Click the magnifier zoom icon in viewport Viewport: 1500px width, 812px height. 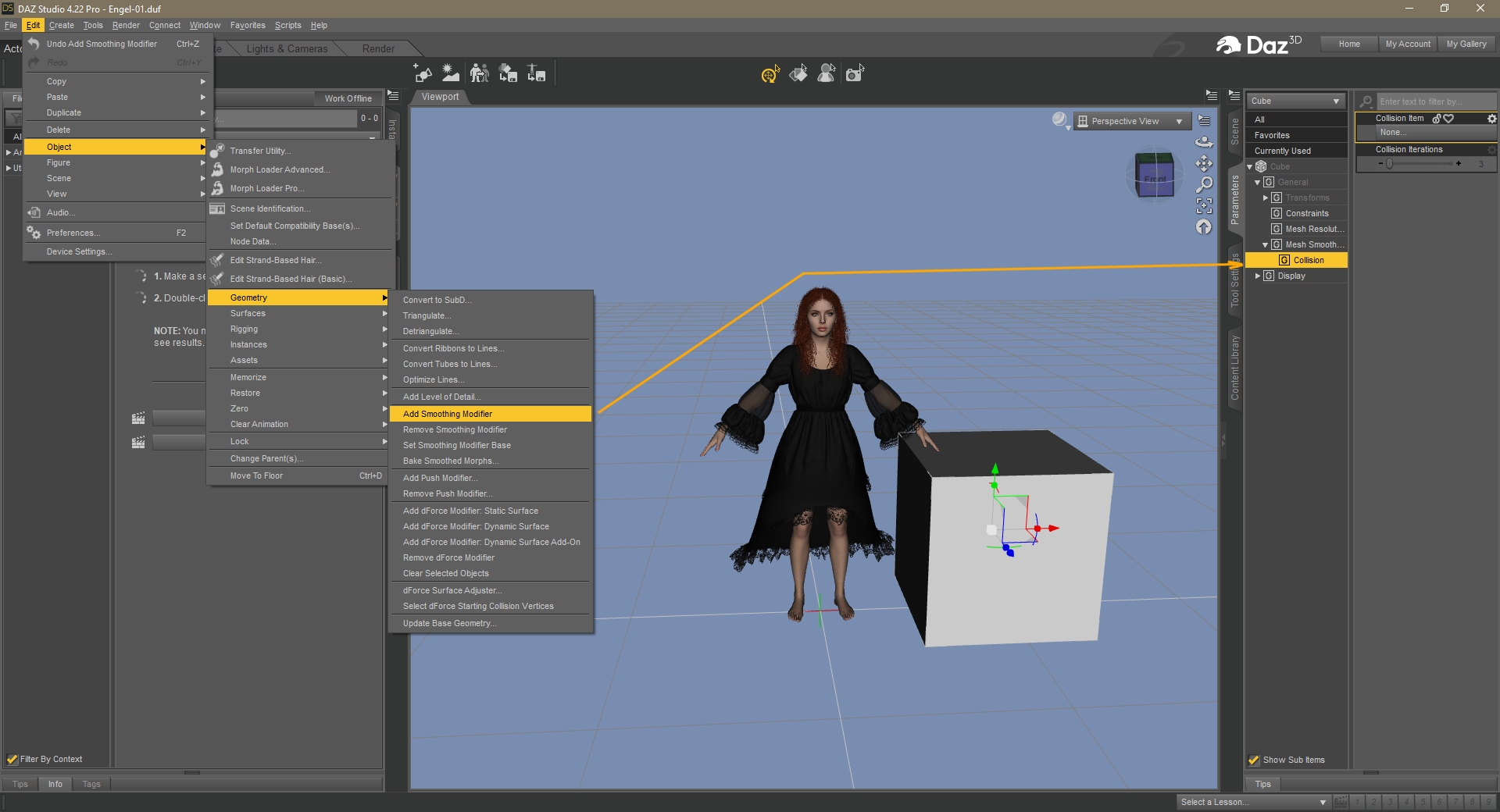[1204, 184]
